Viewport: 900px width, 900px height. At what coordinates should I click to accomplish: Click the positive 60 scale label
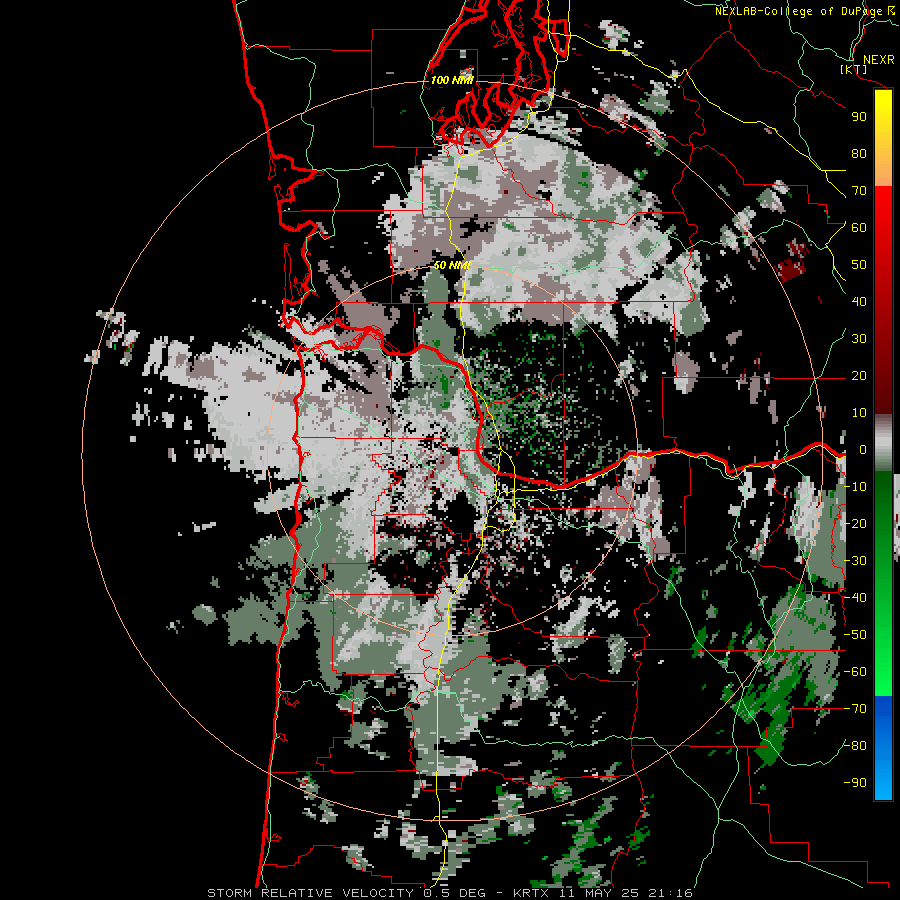(859, 228)
